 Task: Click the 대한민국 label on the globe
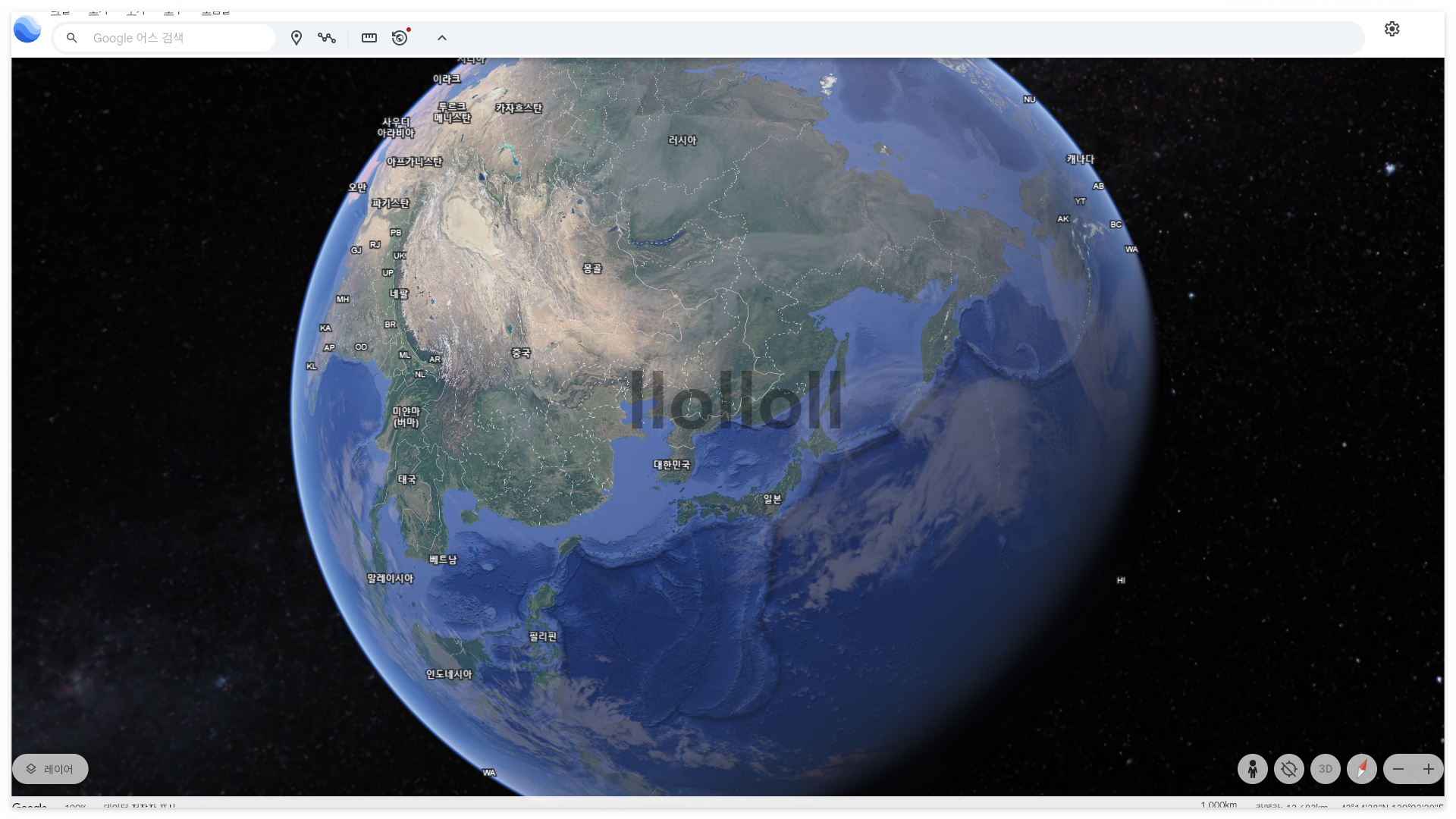click(x=672, y=465)
